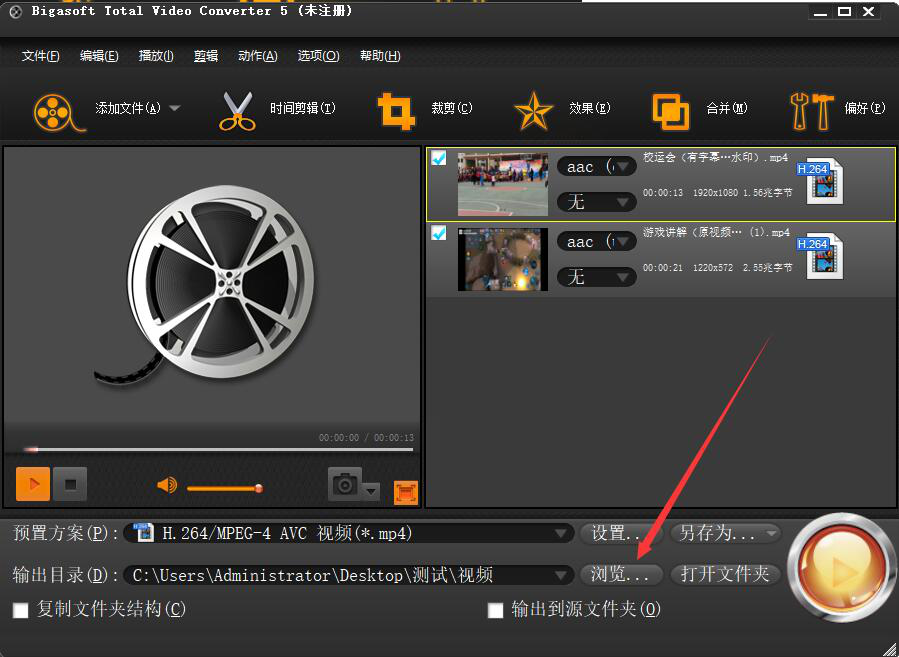Viewport: 899px width, 657px height.
Task: Open aac audio track dropdown for 校运会
Action: click(x=596, y=167)
